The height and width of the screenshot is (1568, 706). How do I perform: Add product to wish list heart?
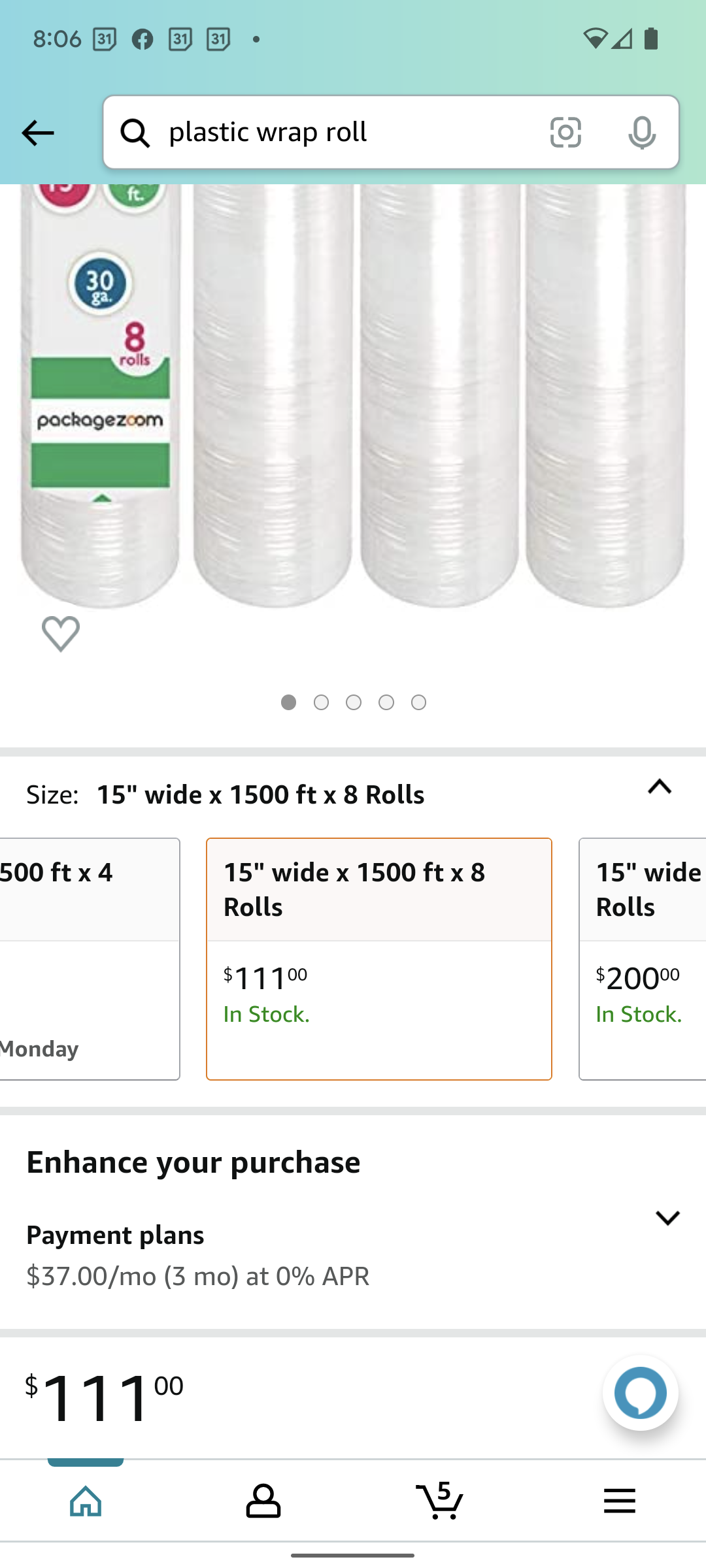pyautogui.click(x=61, y=633)
